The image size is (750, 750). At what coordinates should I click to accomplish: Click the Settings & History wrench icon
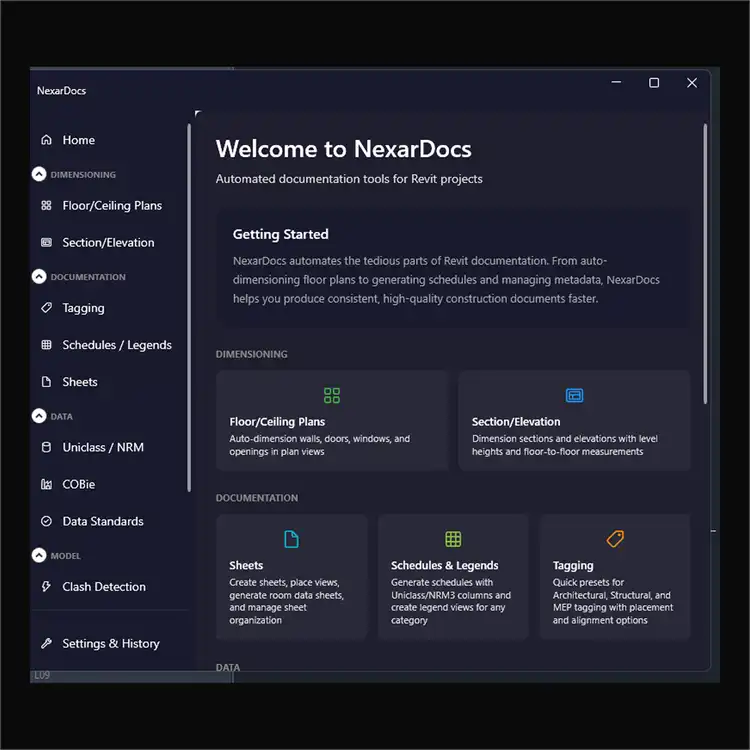[46, 643]
